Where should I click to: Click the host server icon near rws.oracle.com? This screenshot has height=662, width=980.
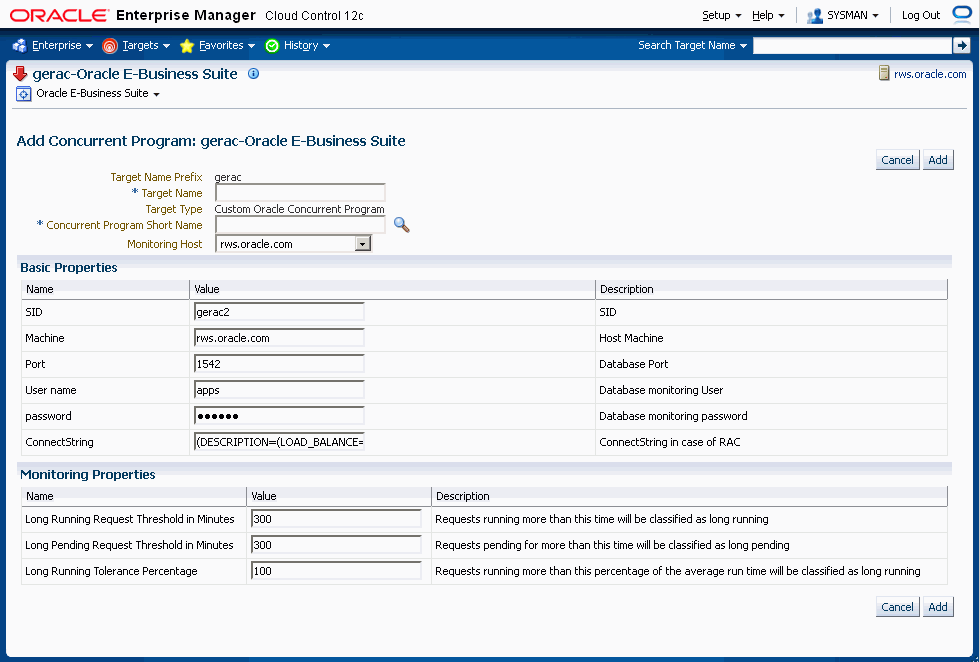tap(884, 74)
